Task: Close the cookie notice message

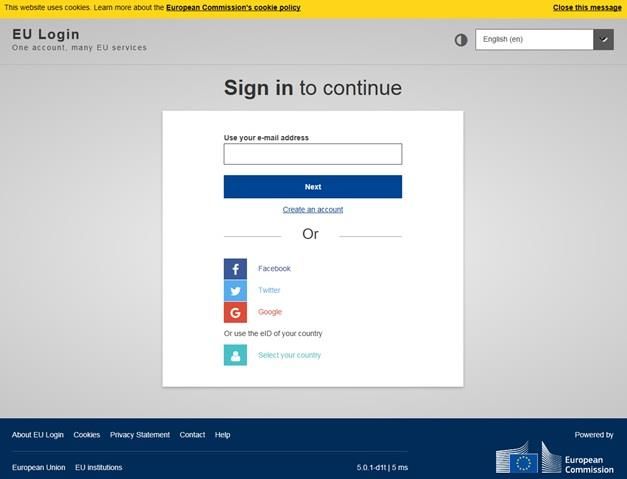Action: (x=587, y=8)
